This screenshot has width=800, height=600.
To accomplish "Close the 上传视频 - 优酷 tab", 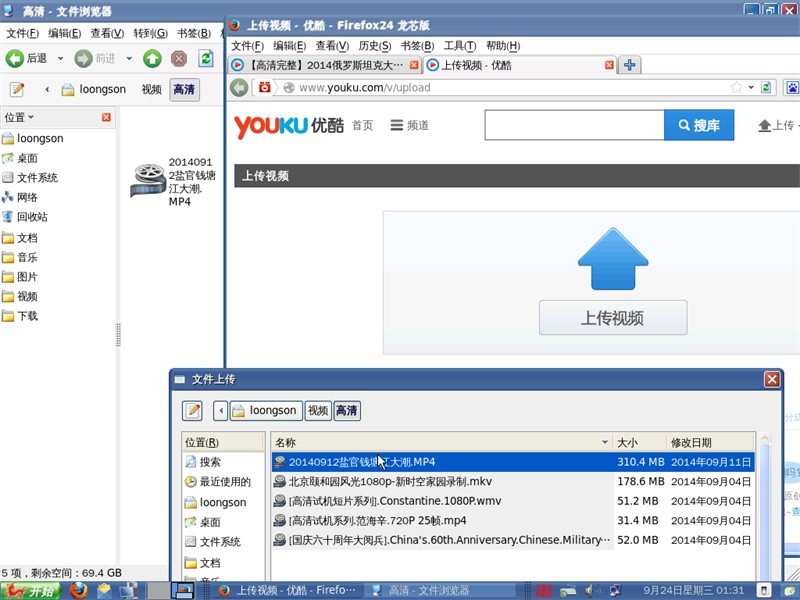I will point(609,65).
